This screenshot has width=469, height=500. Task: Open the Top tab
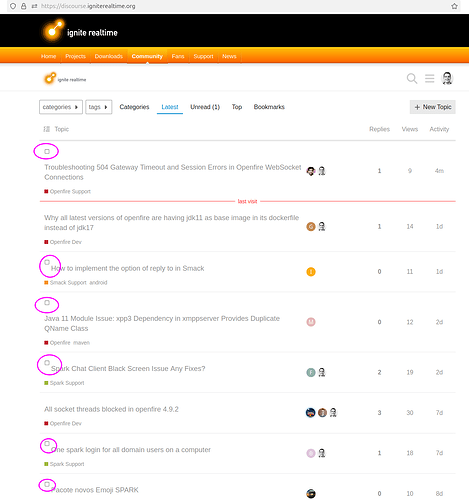pos(237,107)
